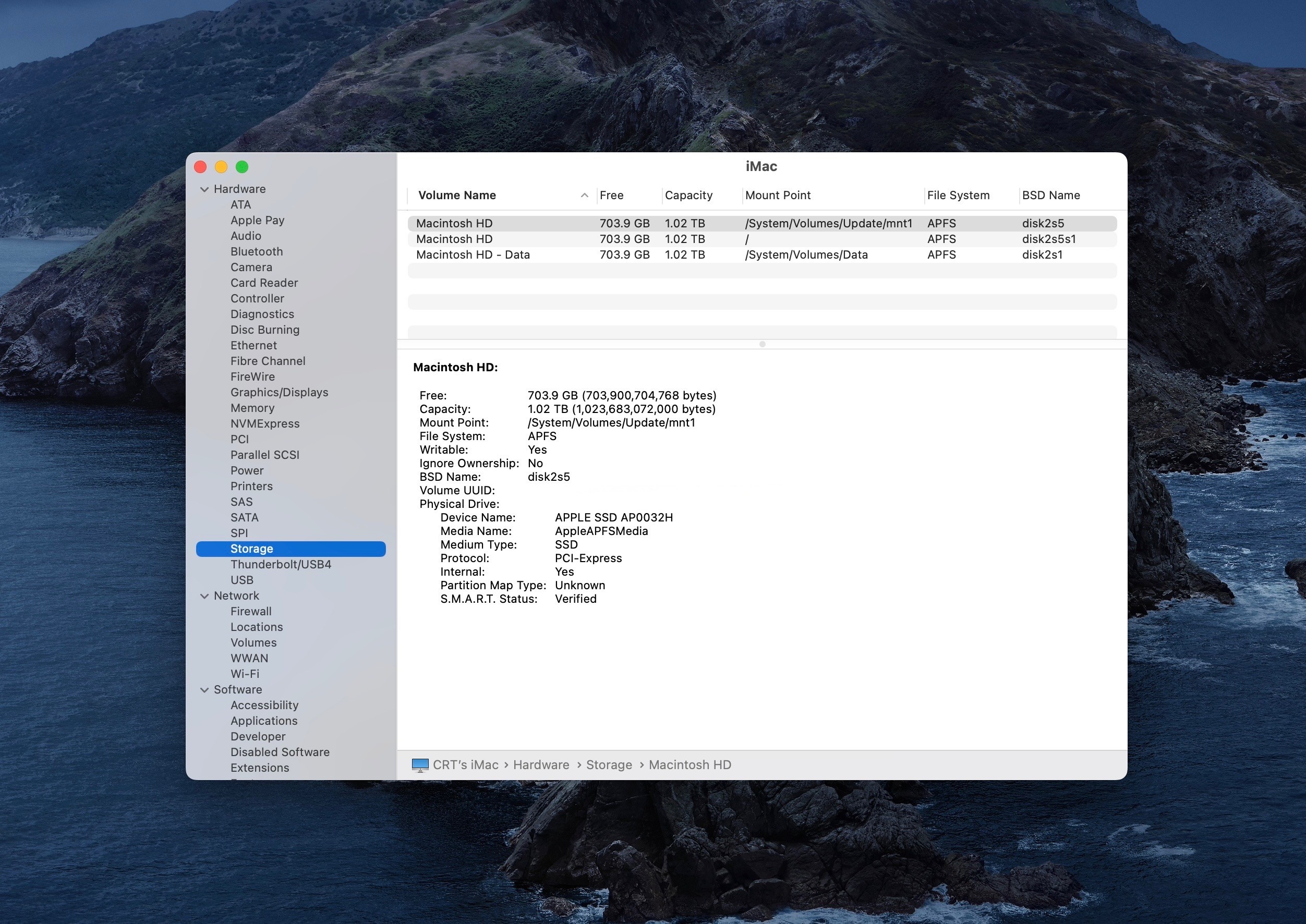Open NVMExpress in the sidebar
The height and width of the screenshot is (924, 1306).
pyautogui.click(x=264, y=424)
